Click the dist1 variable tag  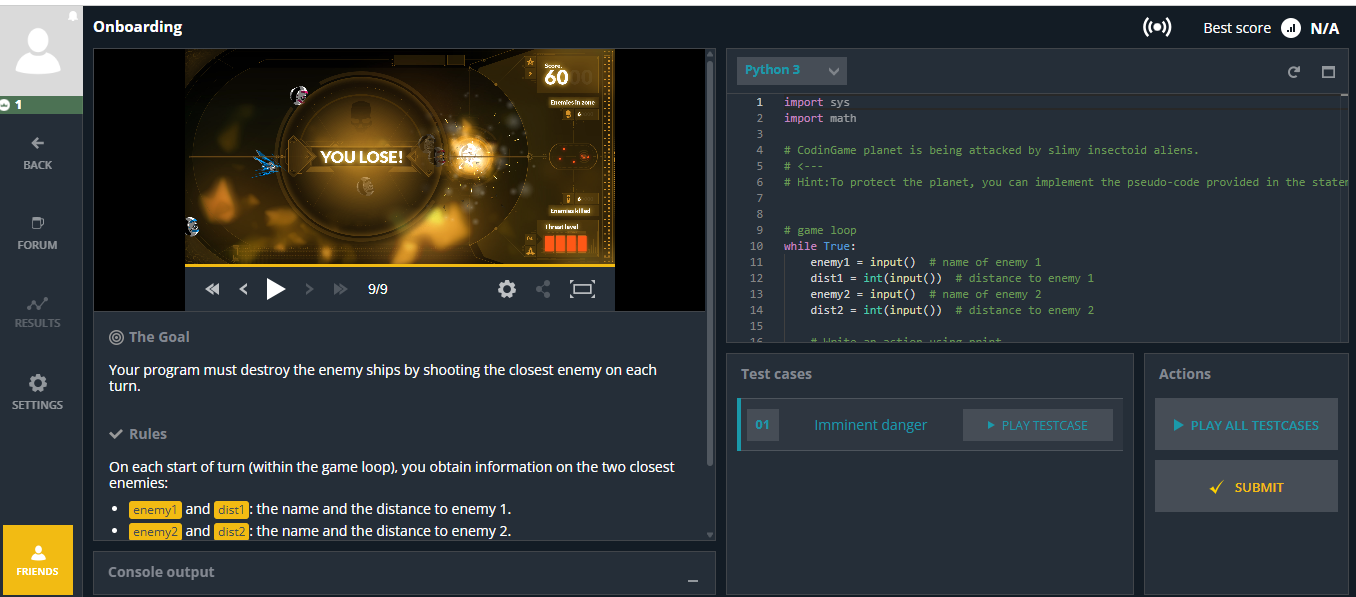point(231,510)
